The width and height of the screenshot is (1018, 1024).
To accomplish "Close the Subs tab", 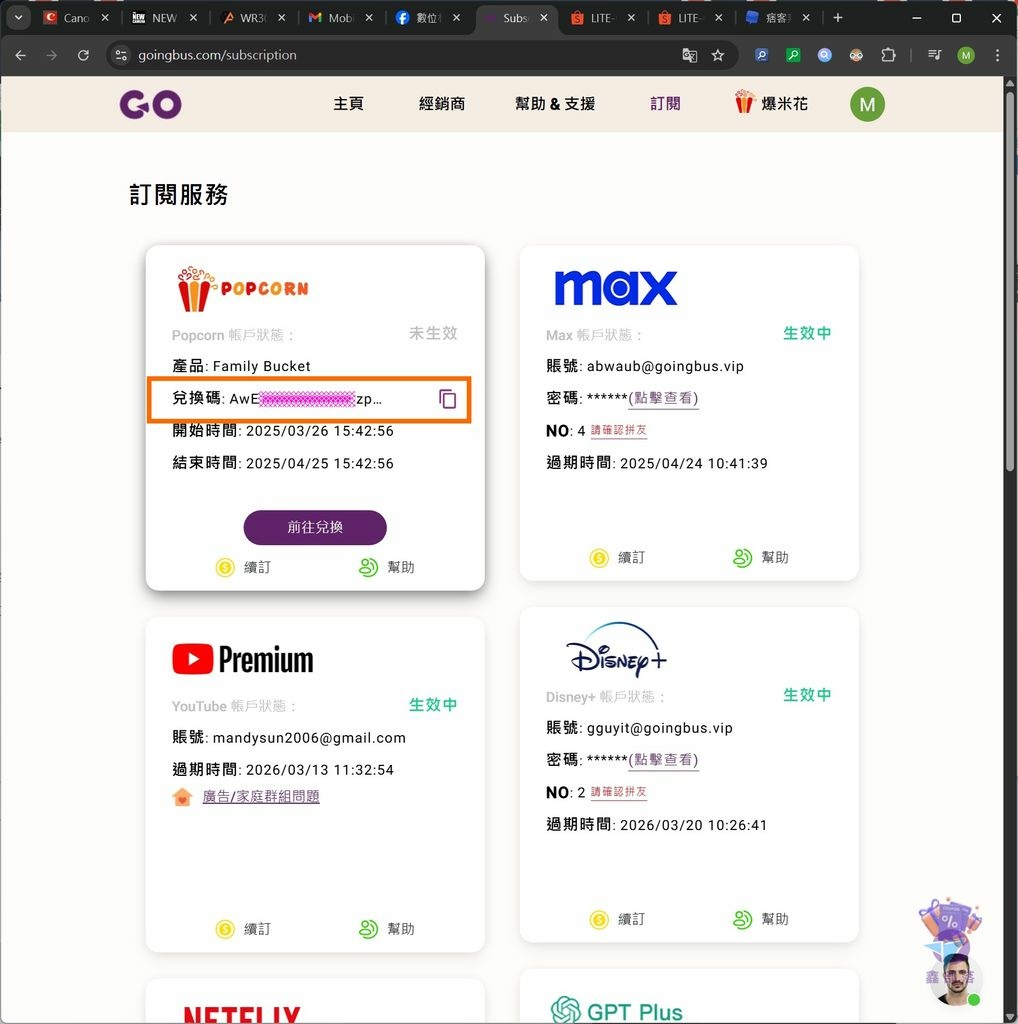I will (544, 18).
